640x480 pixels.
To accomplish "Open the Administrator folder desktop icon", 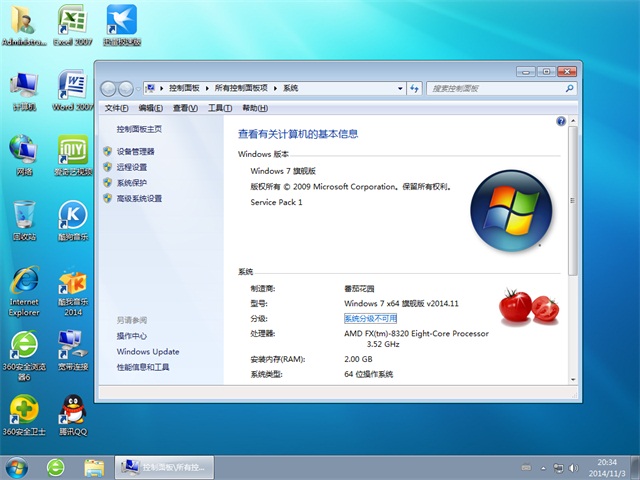I will (24, 25).
